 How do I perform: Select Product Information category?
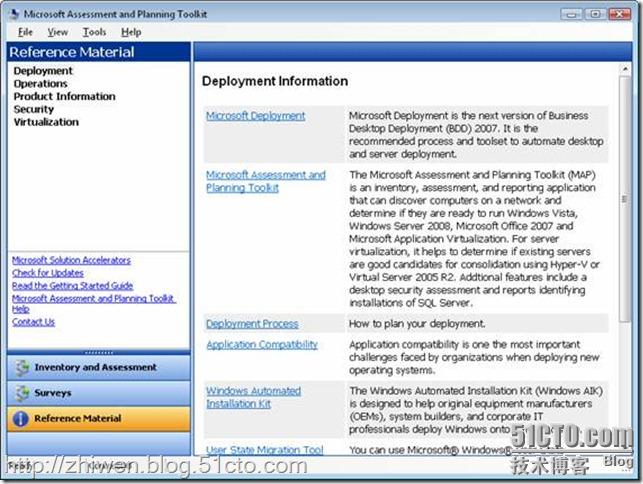point(64,96)
